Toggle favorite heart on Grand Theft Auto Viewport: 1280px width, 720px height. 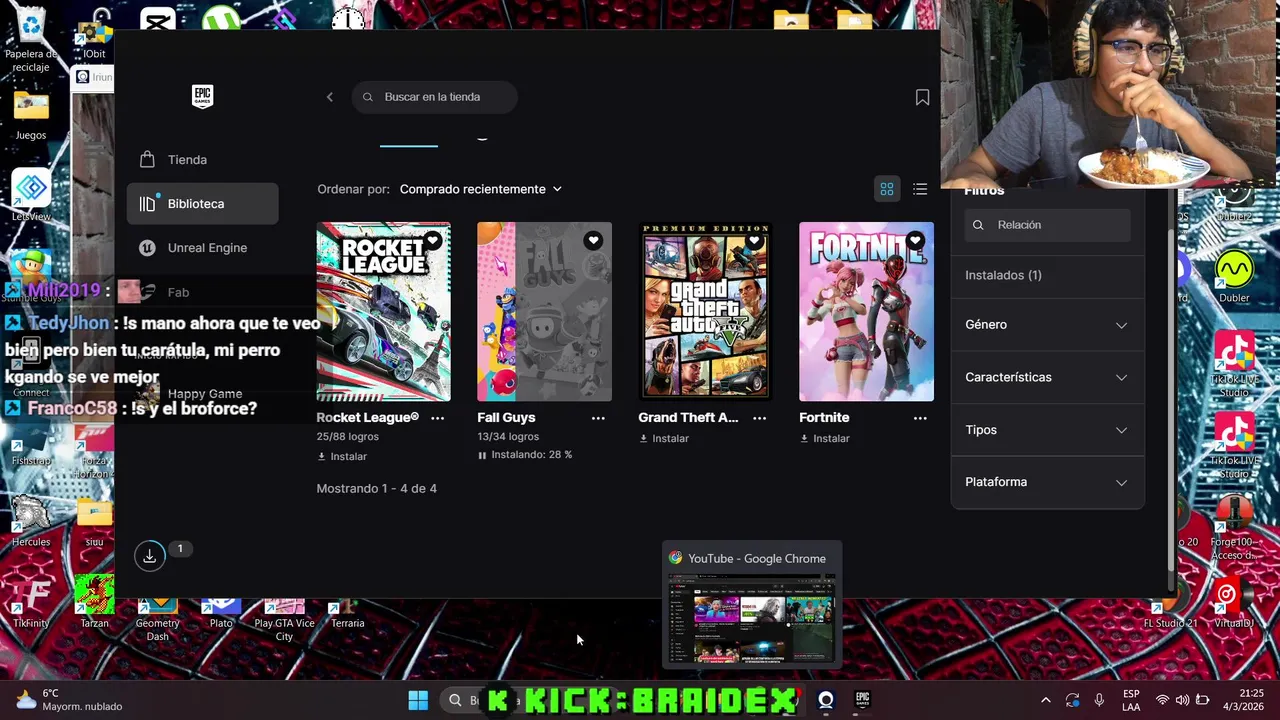click(754, 241)
